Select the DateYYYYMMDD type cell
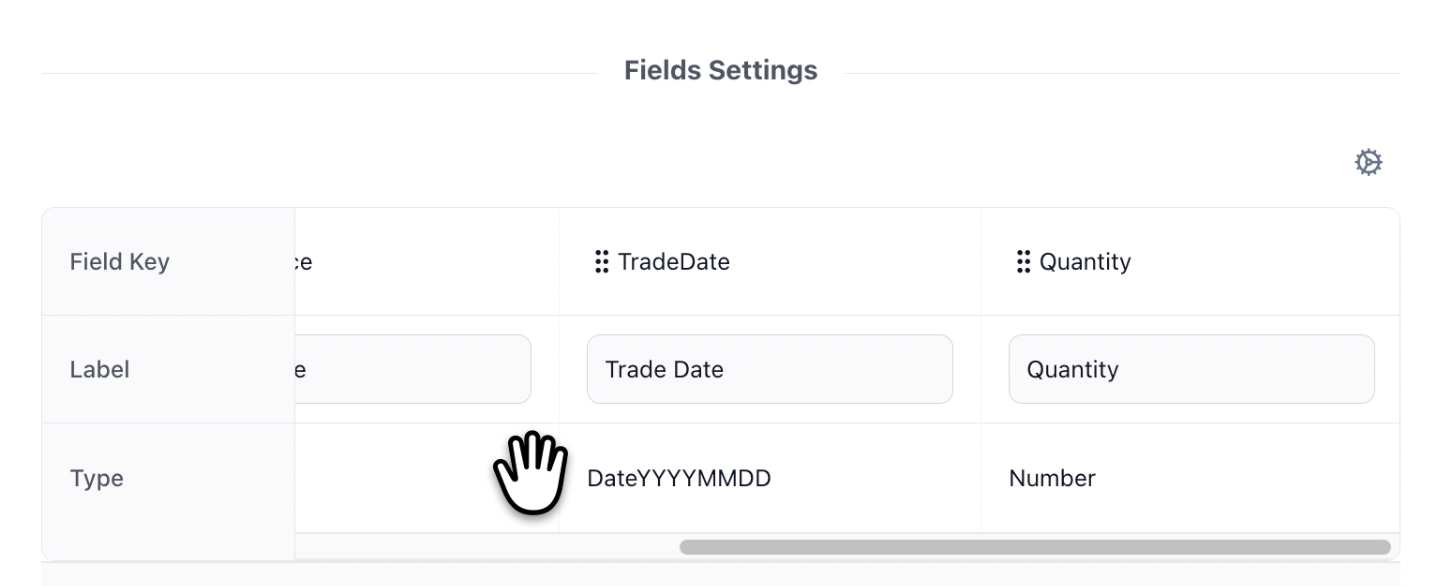 click(679, 478)
